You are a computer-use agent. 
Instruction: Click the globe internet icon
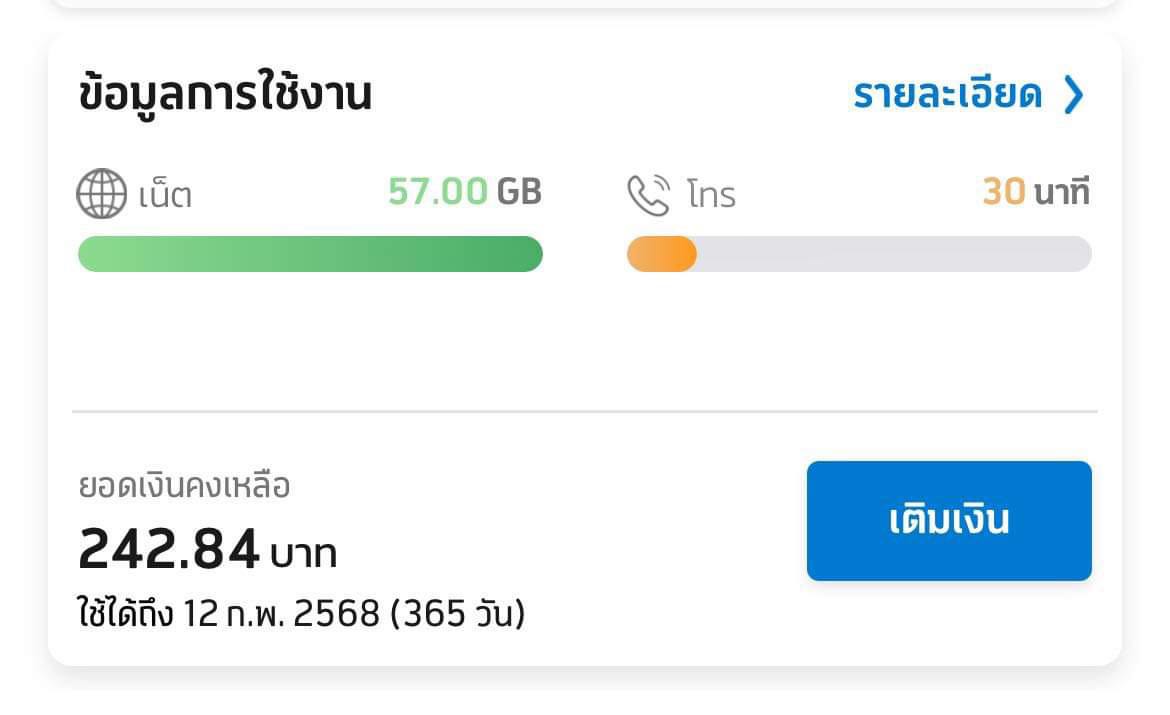click(x=102, y=194)
